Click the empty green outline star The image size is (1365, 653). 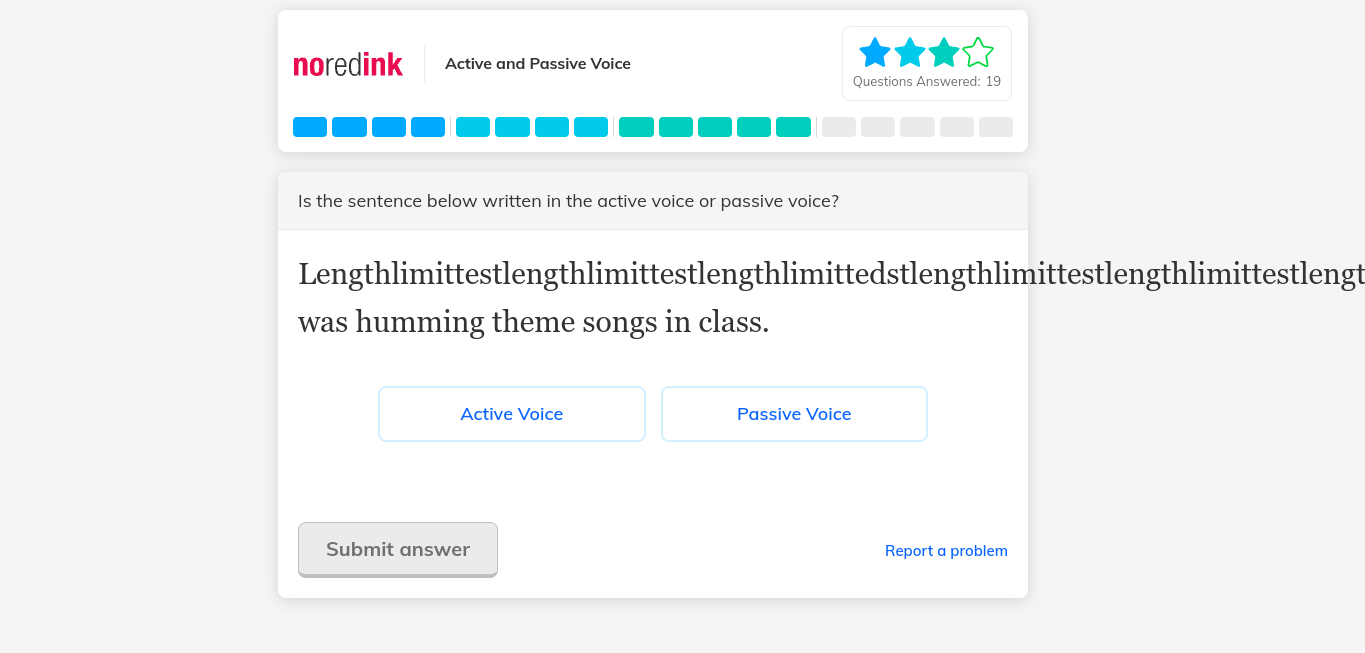coord(978,52)
